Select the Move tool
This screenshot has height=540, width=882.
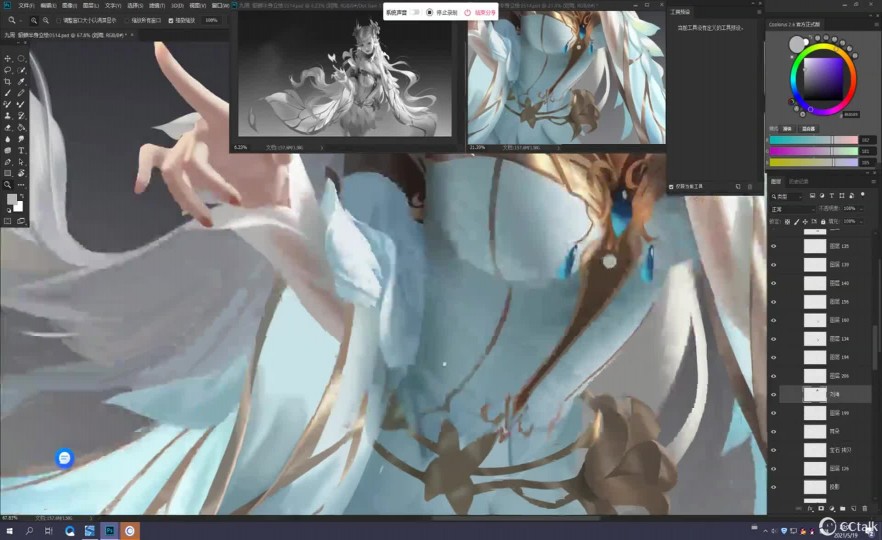(x=8, y=58)
